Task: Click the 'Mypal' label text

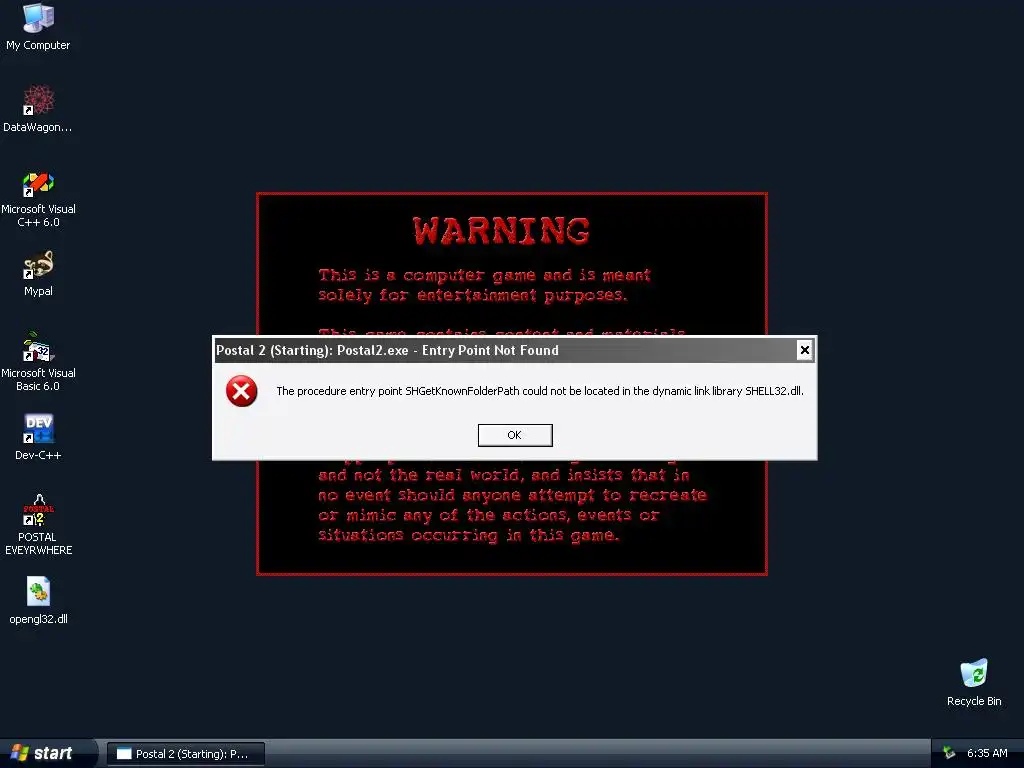Action: click(x=38, y=291)
